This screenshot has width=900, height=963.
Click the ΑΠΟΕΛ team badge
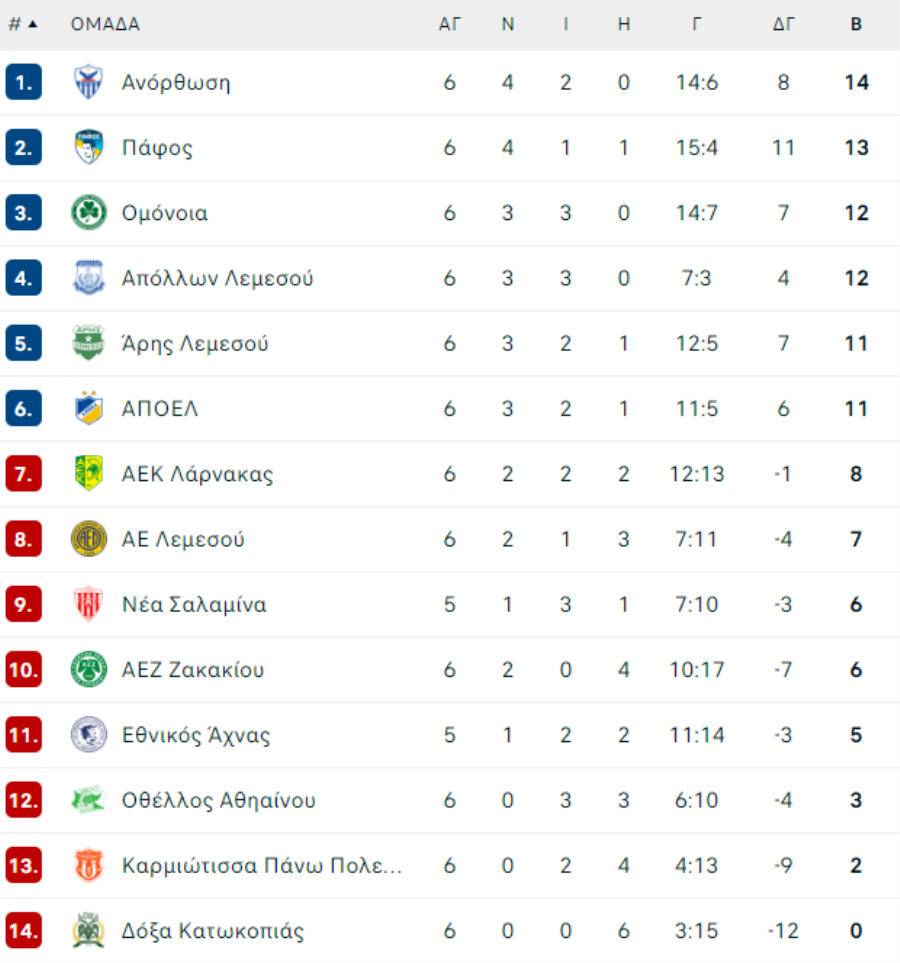coord(88,408)
